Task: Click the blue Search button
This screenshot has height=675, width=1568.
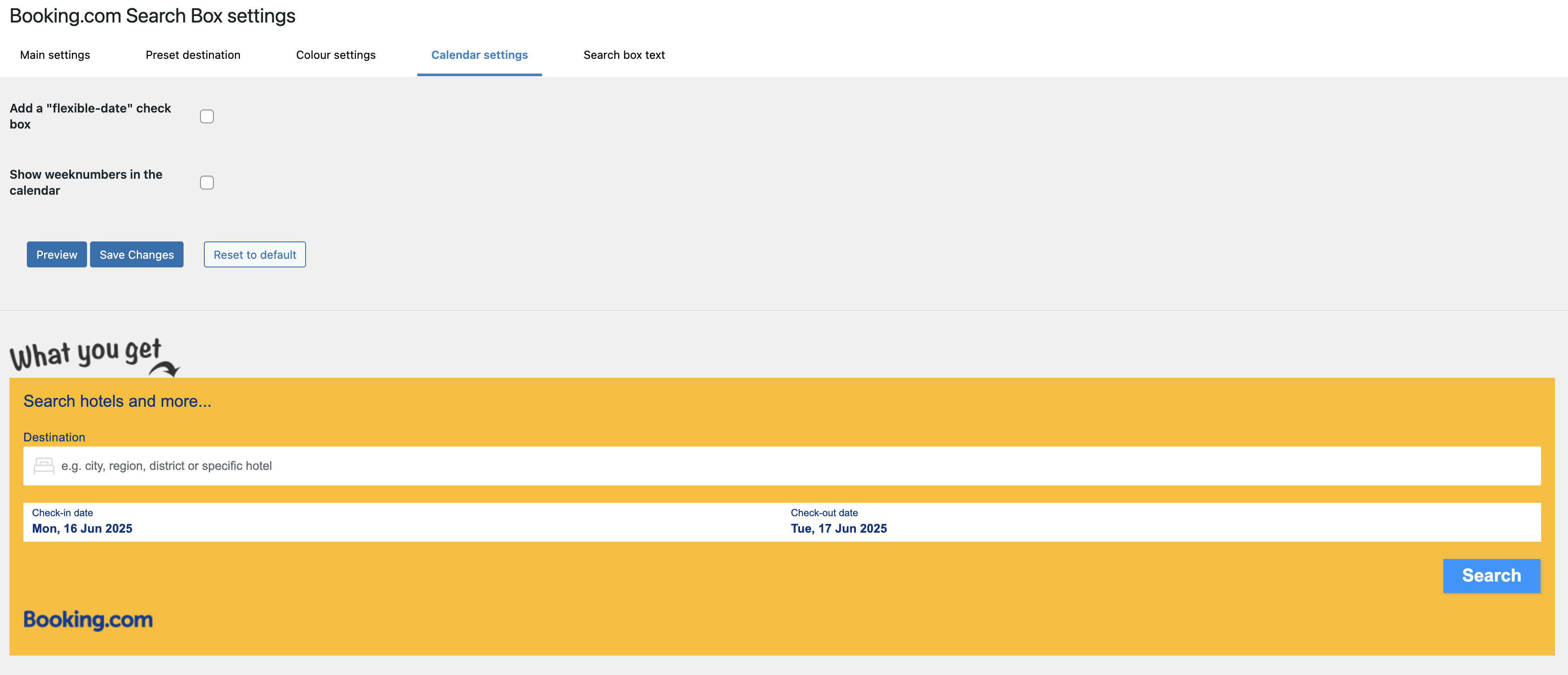Action: tap(1491, 575)
